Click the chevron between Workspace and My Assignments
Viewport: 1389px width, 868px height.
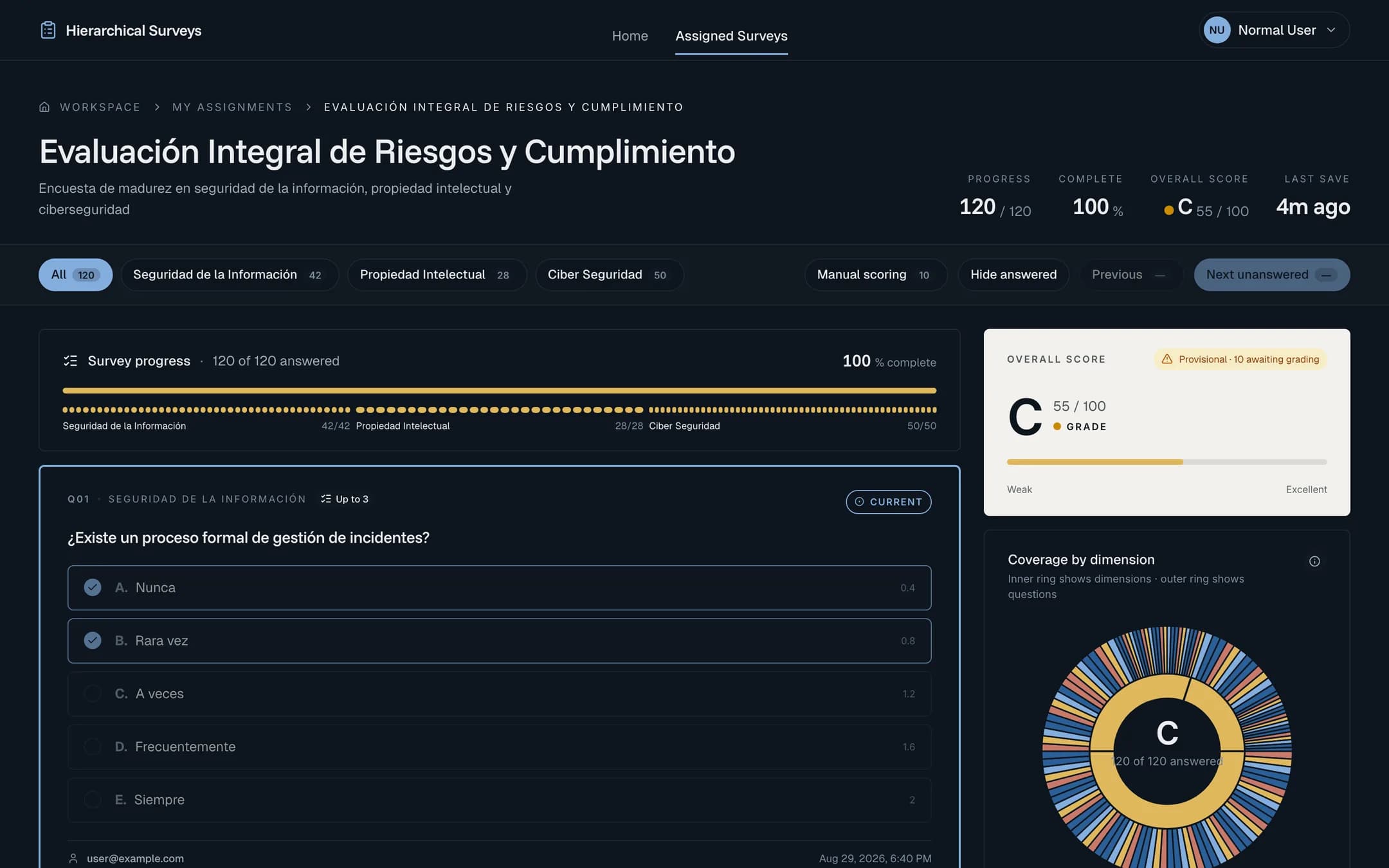tap(156, 107)
